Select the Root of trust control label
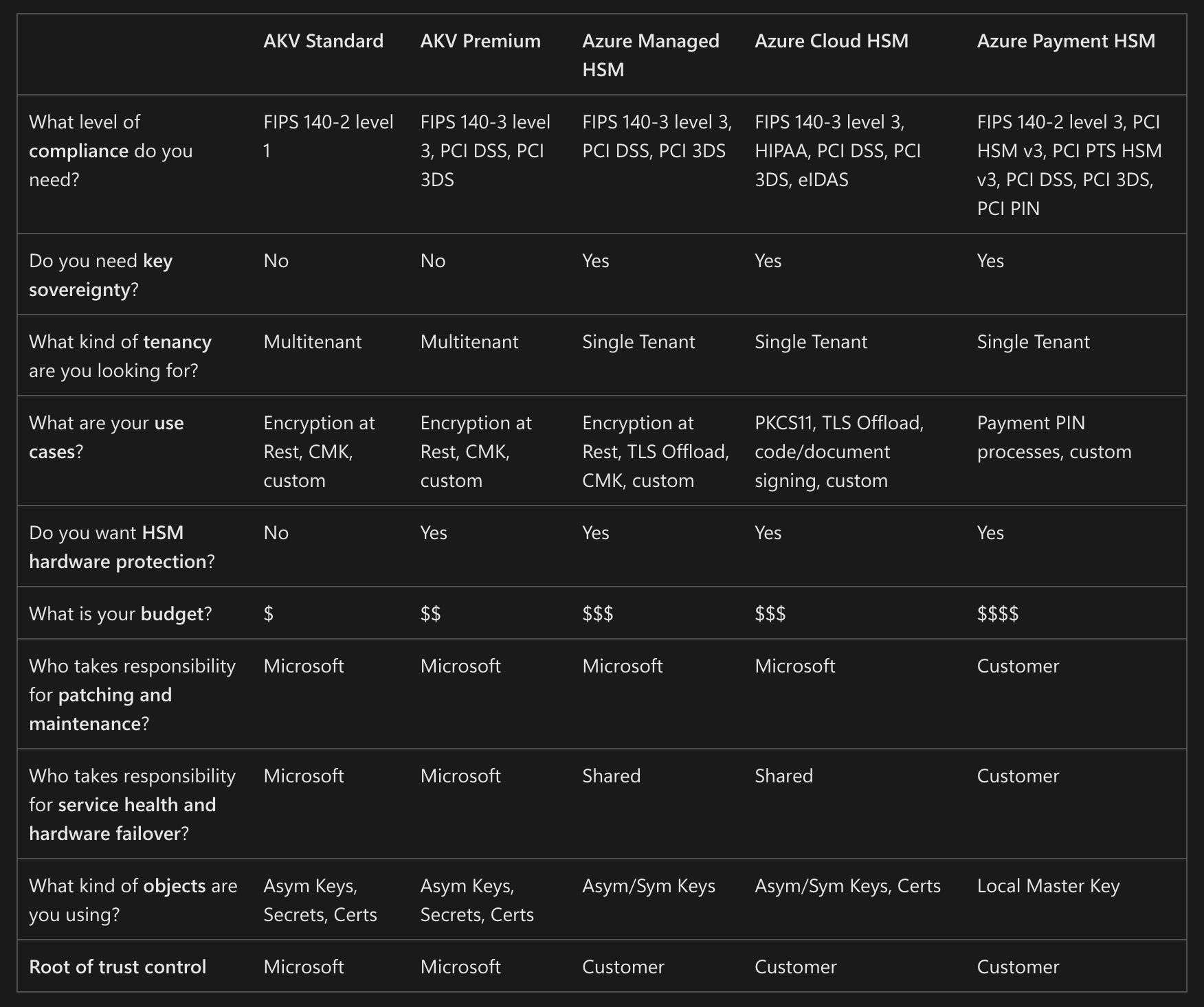 [x=118, y=966]
